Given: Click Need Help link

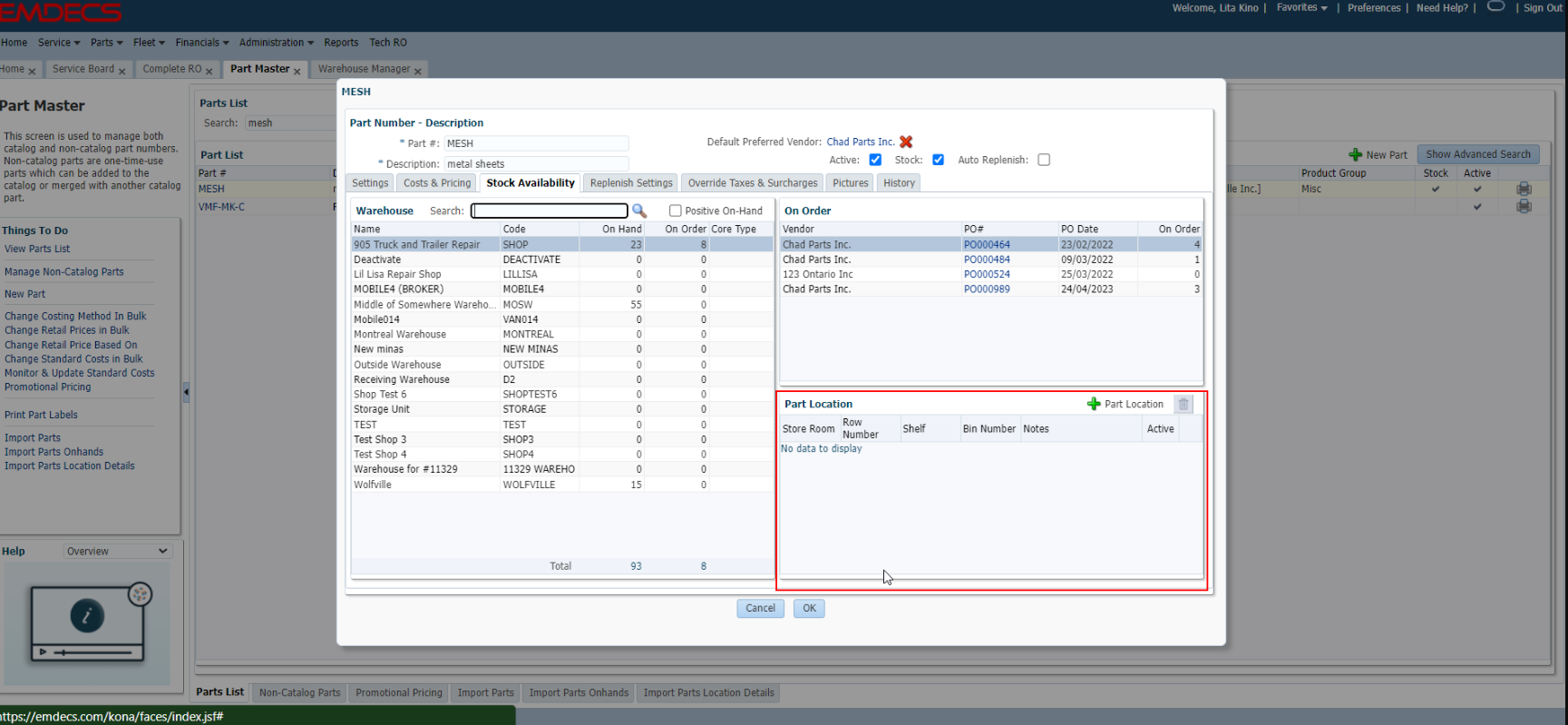Looking at the screenshot, I should [x=1442, y=7].
